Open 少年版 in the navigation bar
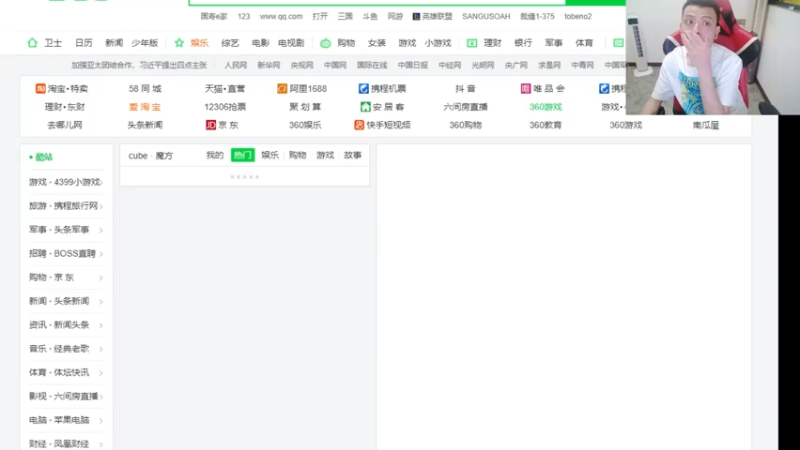The width and height of the screenshot is (800, 450). pos(144,43)
